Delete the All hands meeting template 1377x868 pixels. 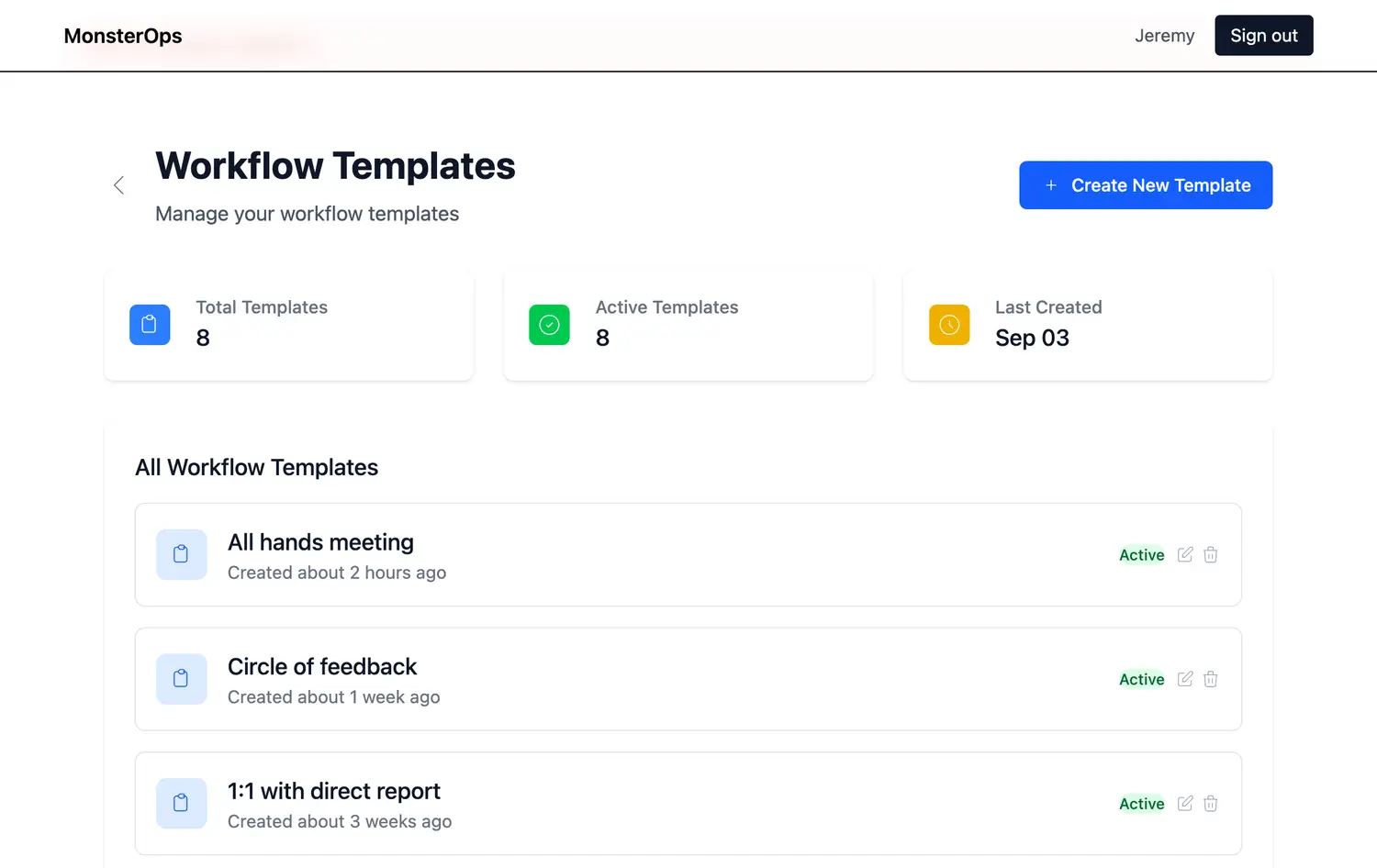tap(1211, 554)
